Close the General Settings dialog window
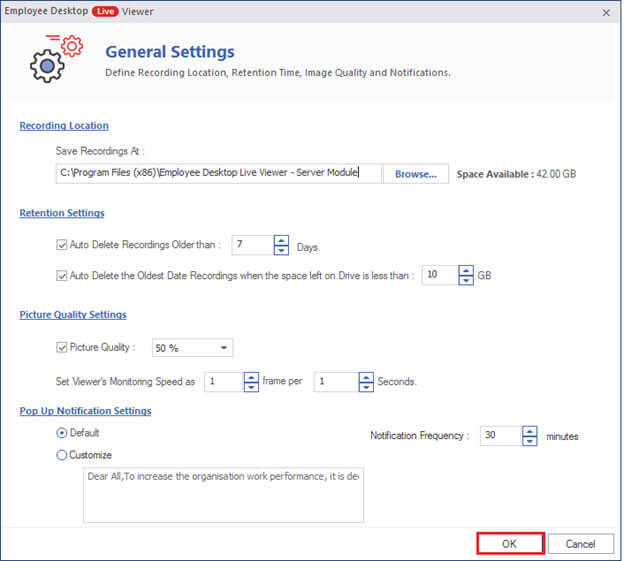The height and width of the screenshot is (561, 624). coord(606,13)
